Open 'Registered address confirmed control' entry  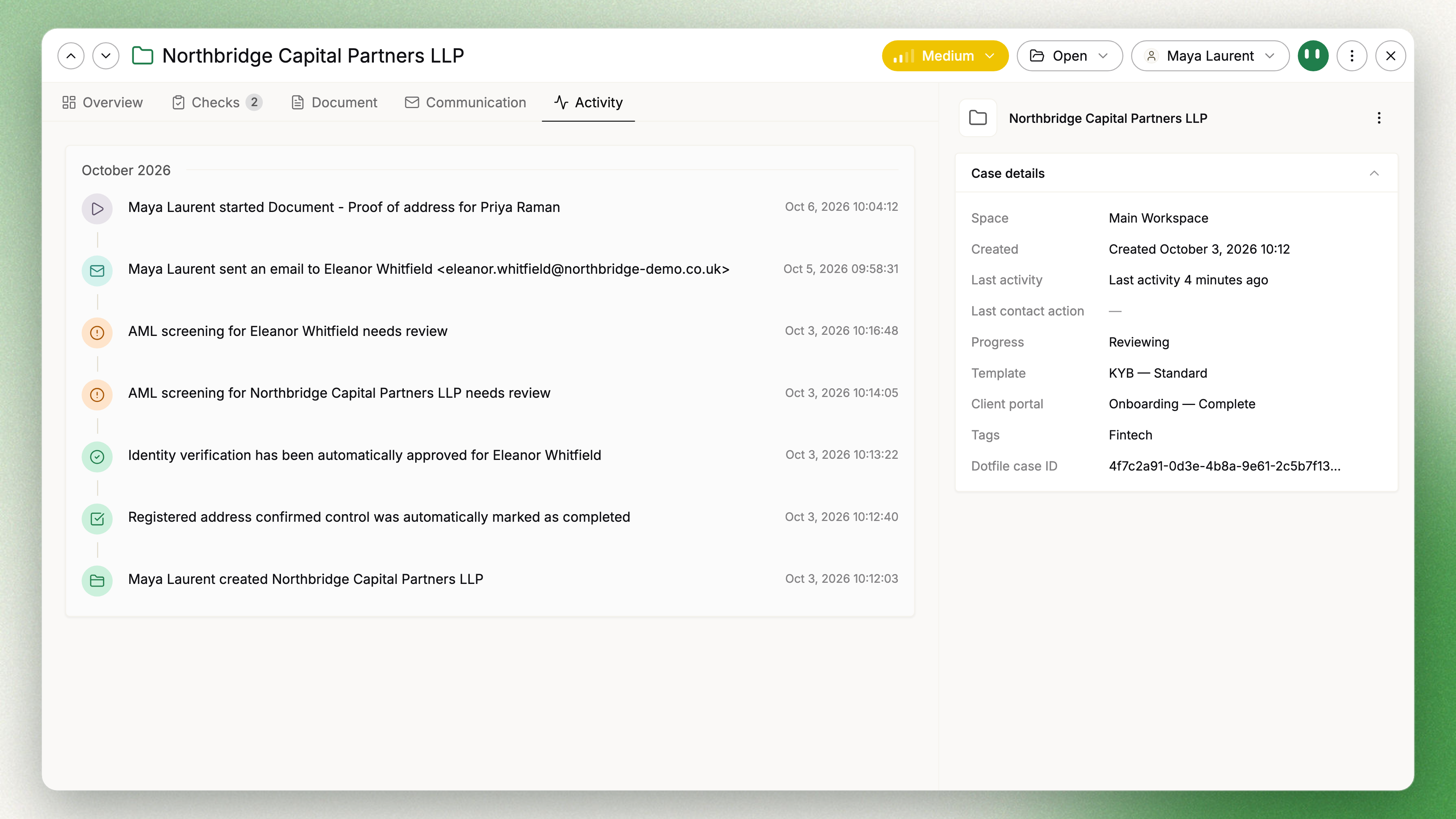click(x=379, y=517)
